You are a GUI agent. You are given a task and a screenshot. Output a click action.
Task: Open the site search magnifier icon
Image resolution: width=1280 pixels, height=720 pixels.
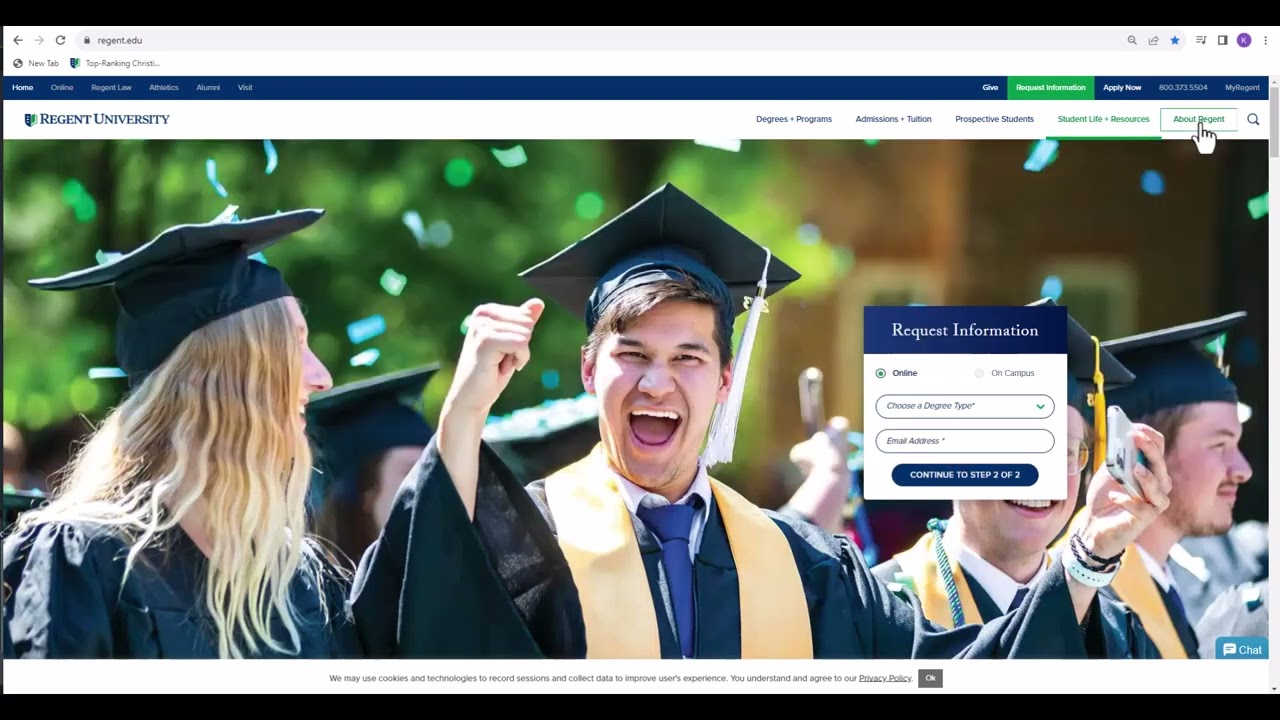click(1253, 119)
